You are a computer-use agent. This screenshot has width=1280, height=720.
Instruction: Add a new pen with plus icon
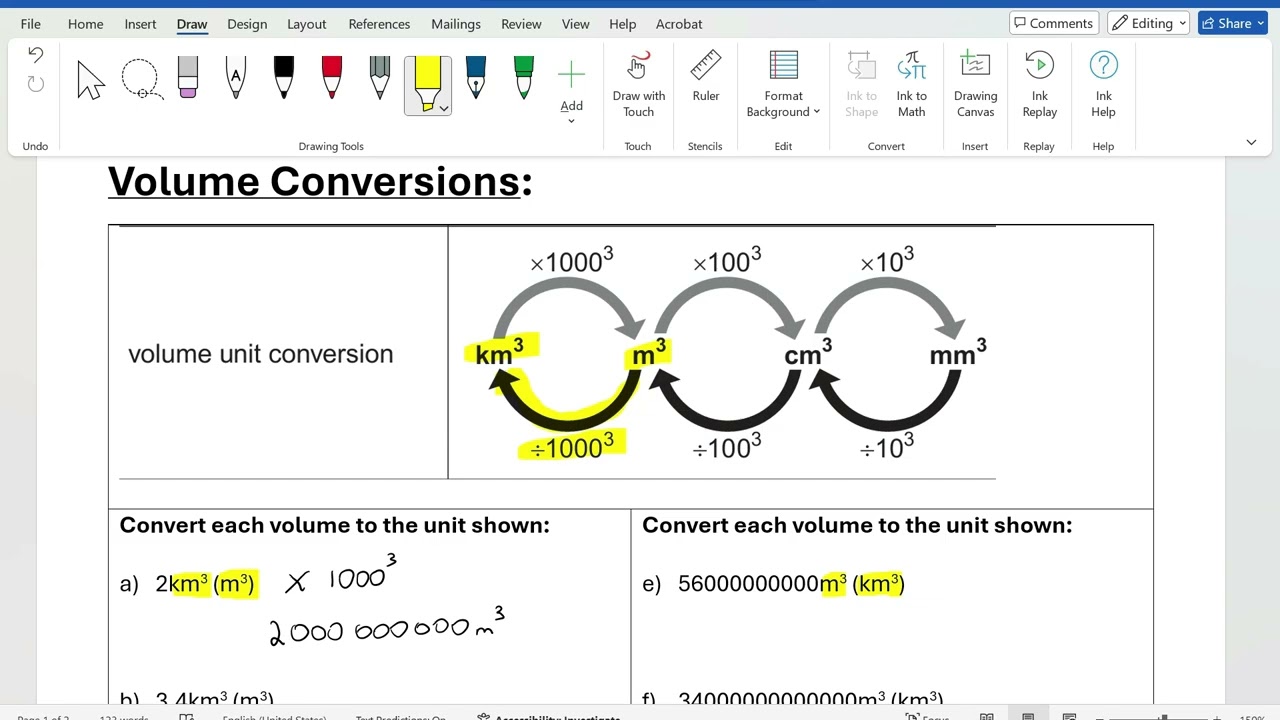571,74
